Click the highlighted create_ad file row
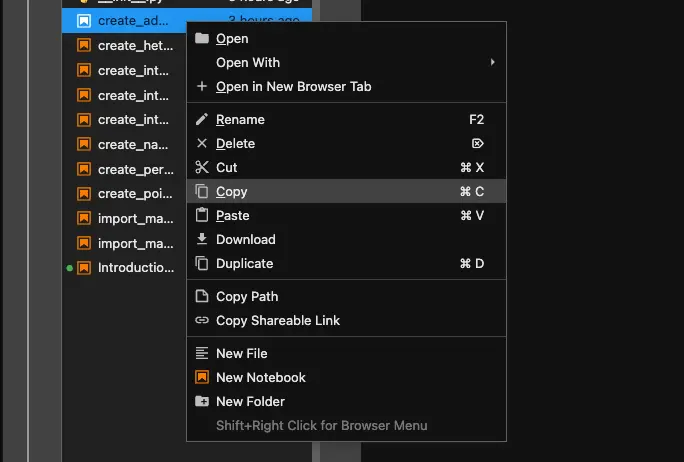 click(134, 20)
